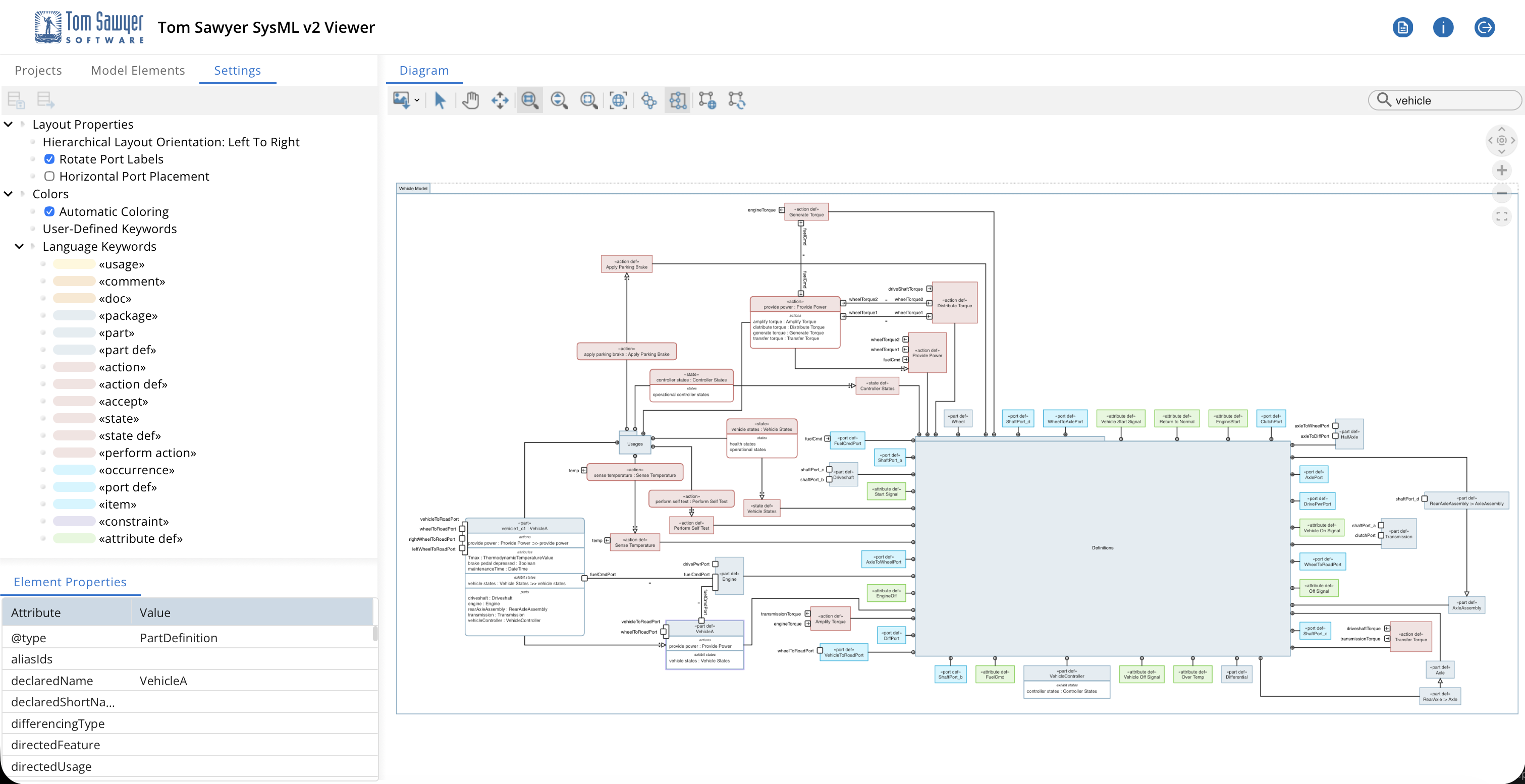Screen dimensions: 1525x784
Task: Click the logout arrow icon
Action: (1484, 27)
